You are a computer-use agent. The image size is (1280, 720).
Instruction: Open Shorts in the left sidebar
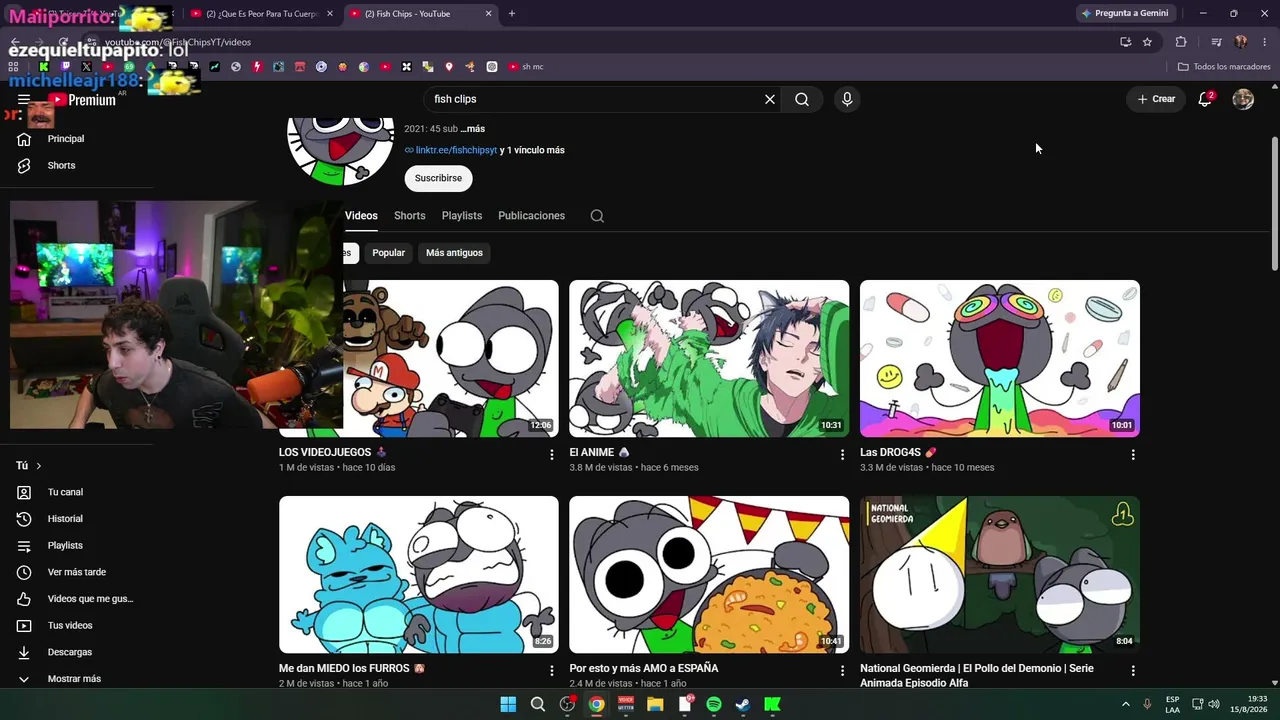coord(61,166)
